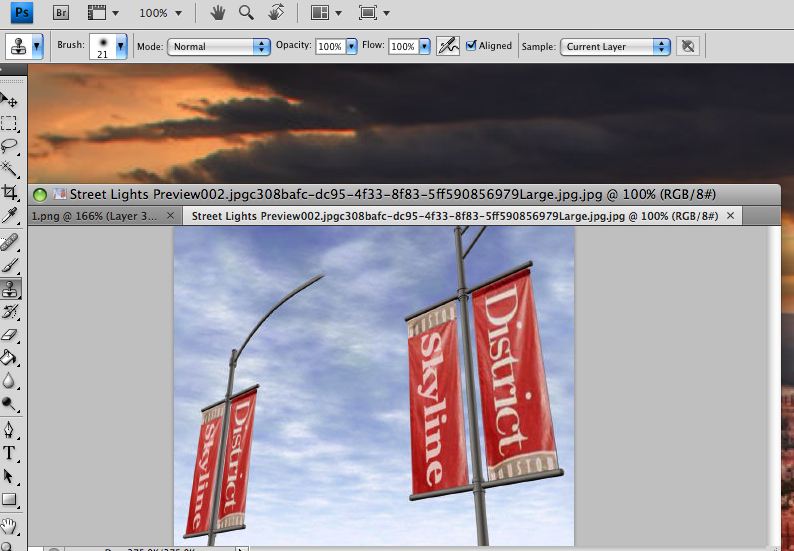Launch Adobe Bridge from the Br icon
This screenshot has height=551, width=794.
tap(61, 13)
